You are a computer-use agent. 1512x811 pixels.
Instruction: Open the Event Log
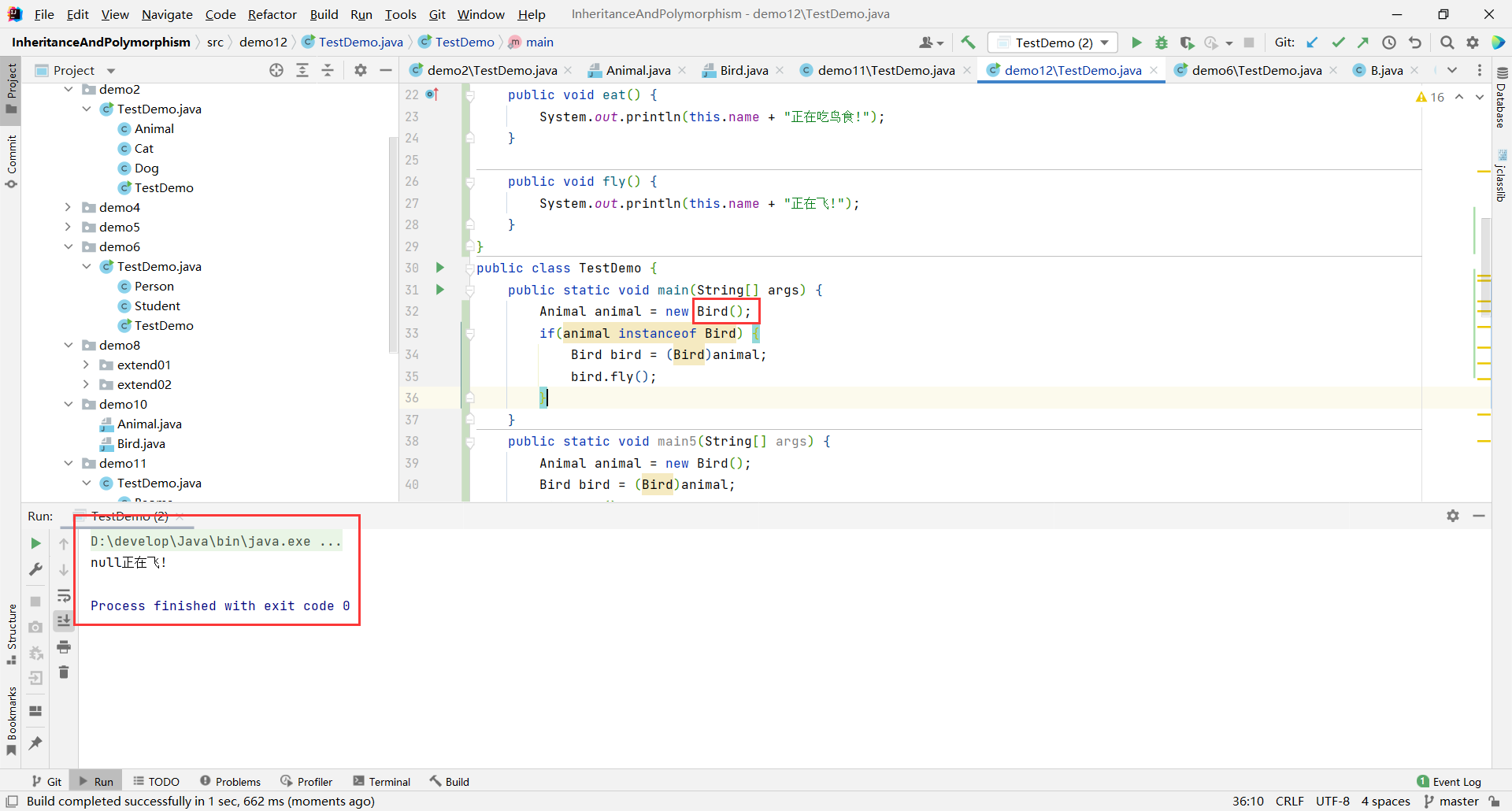tap(1449, 781)
